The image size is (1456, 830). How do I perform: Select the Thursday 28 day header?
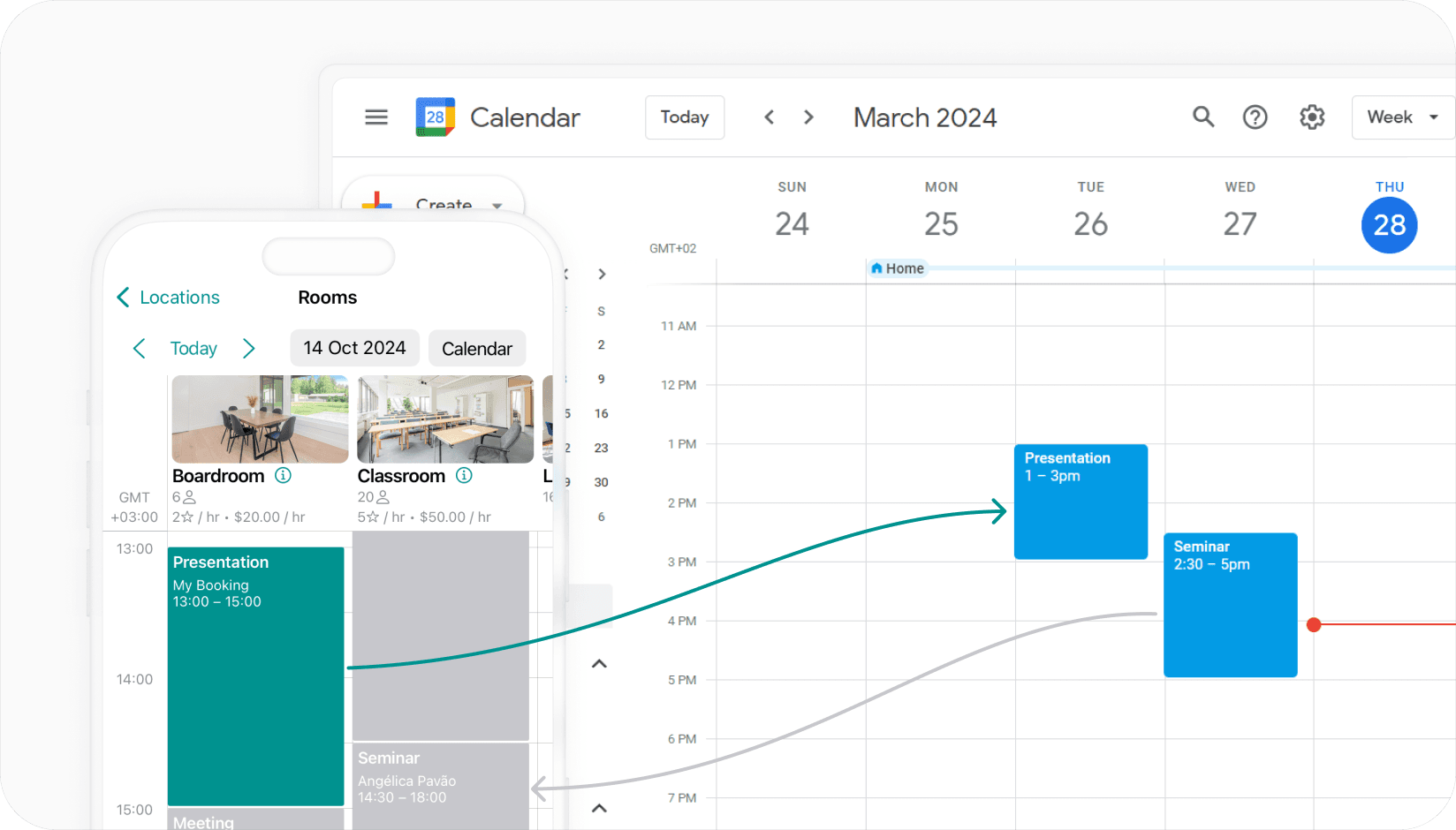click(1389, 225)
